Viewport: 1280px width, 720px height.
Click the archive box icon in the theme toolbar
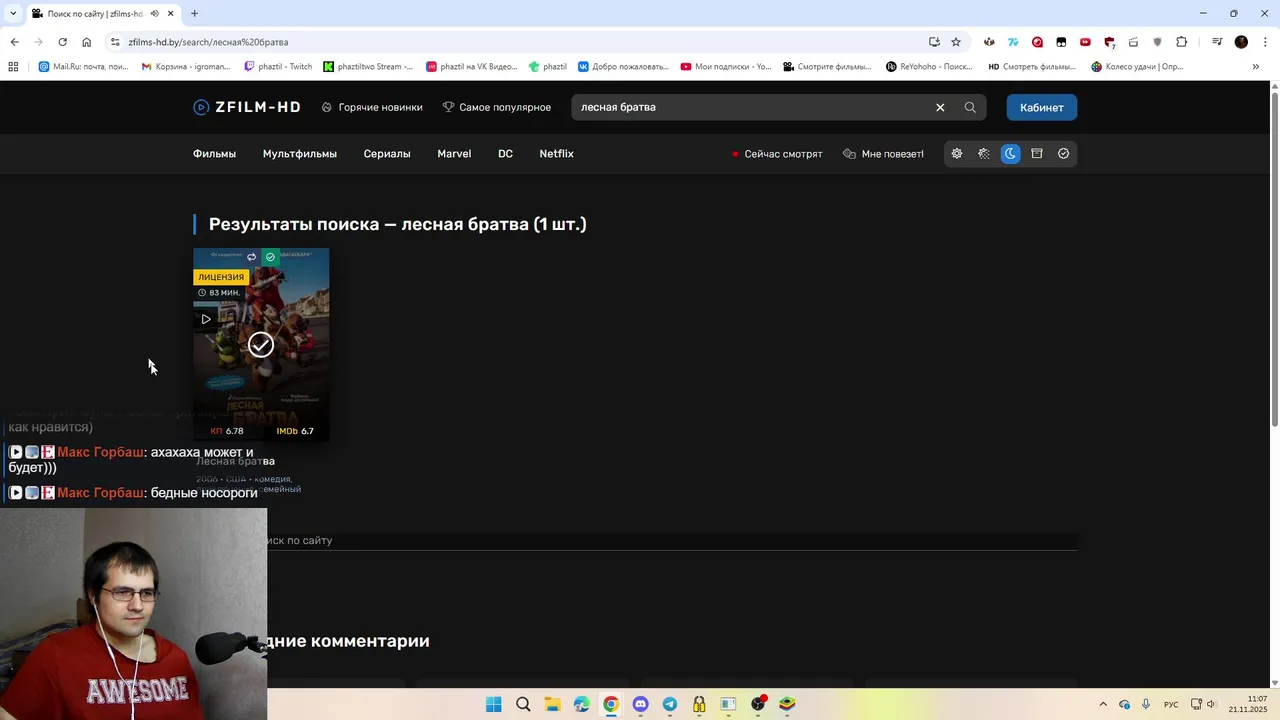(x=1037, y=154)
